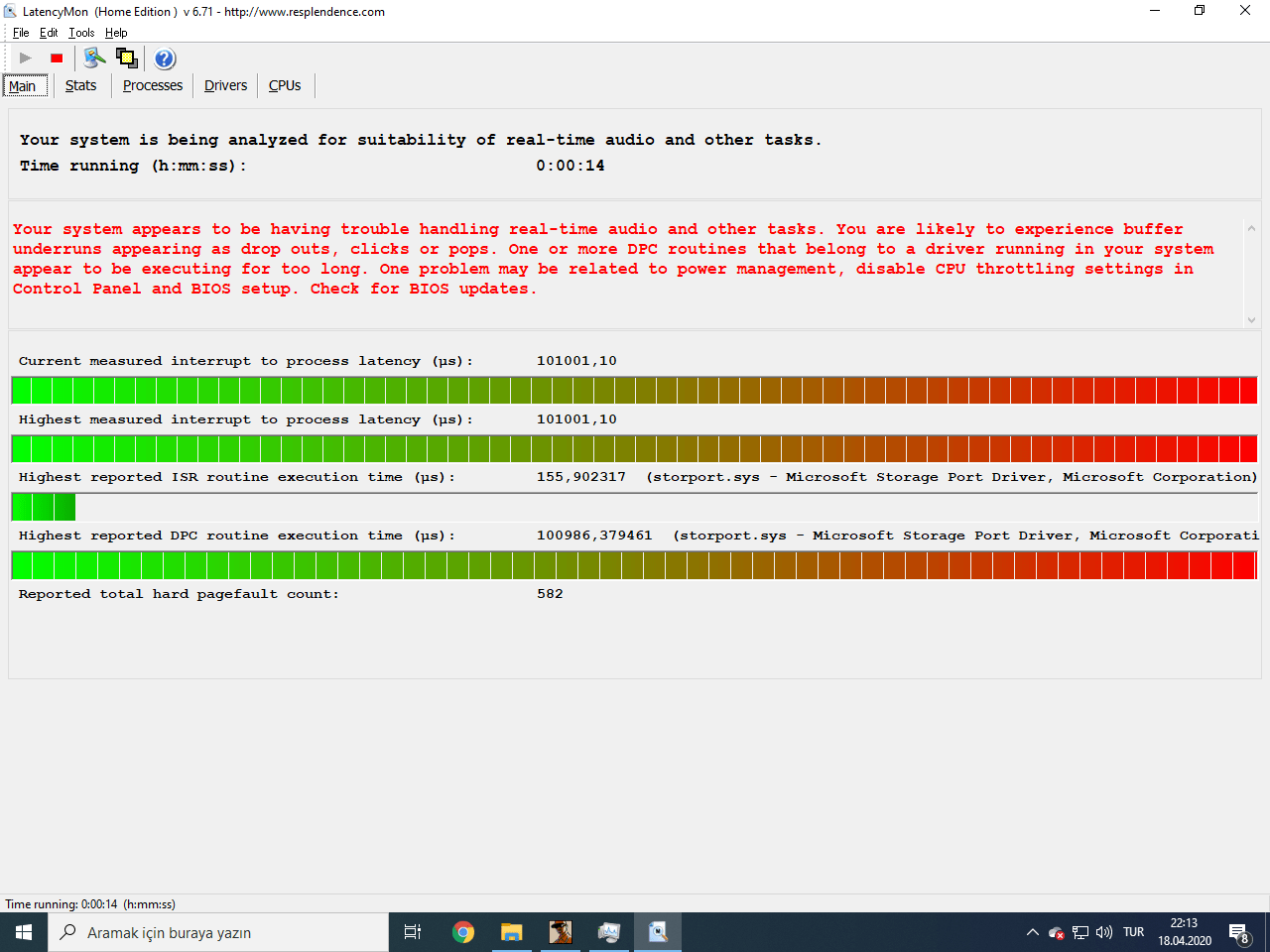Open the Edit menu
Image resolution: width=1270 pixels, height=952 pixels.
pyautogui.click(x=49, y=33)
